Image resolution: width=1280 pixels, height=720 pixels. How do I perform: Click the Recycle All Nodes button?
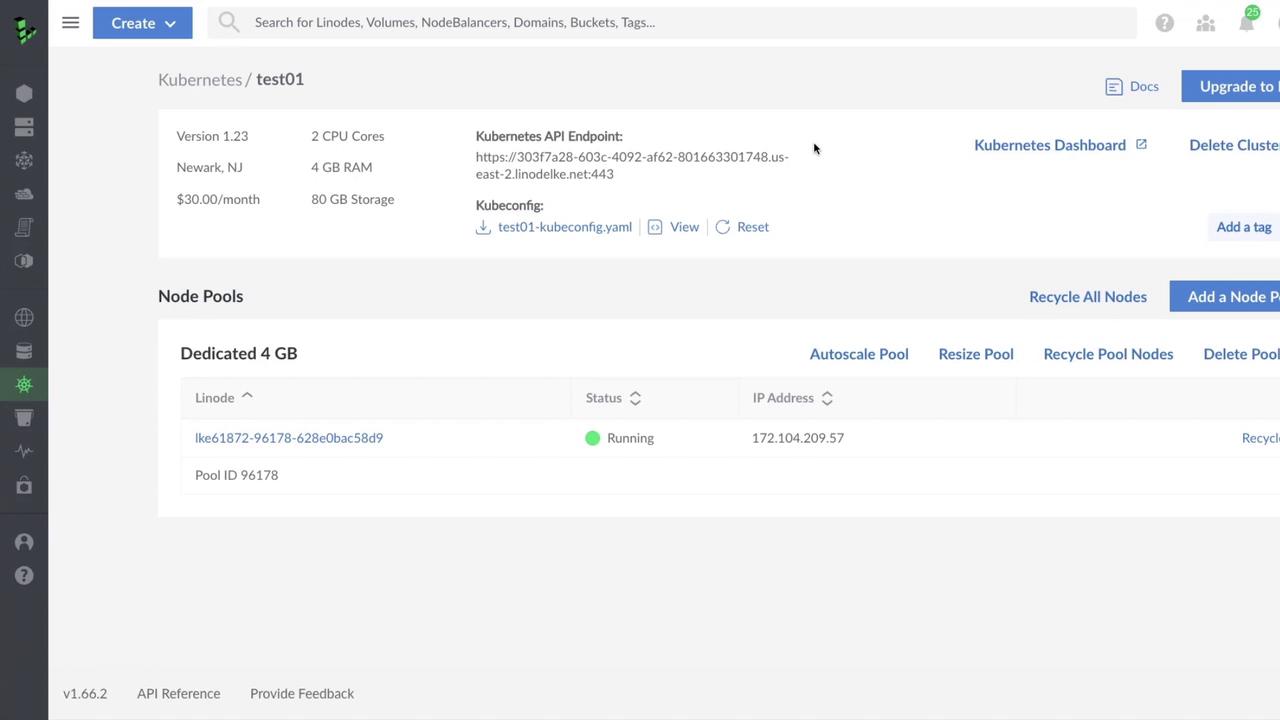tap(1087, 296)
